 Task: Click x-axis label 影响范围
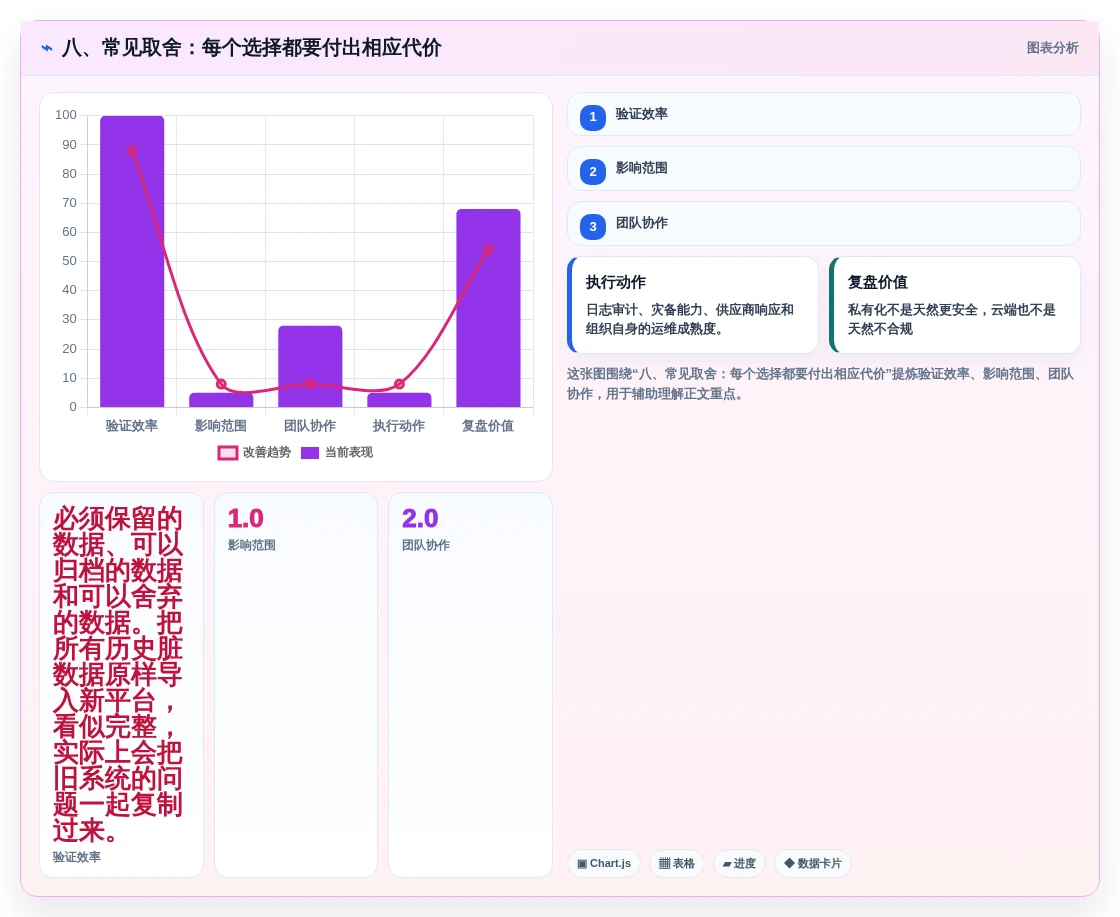tap(221, 426)
